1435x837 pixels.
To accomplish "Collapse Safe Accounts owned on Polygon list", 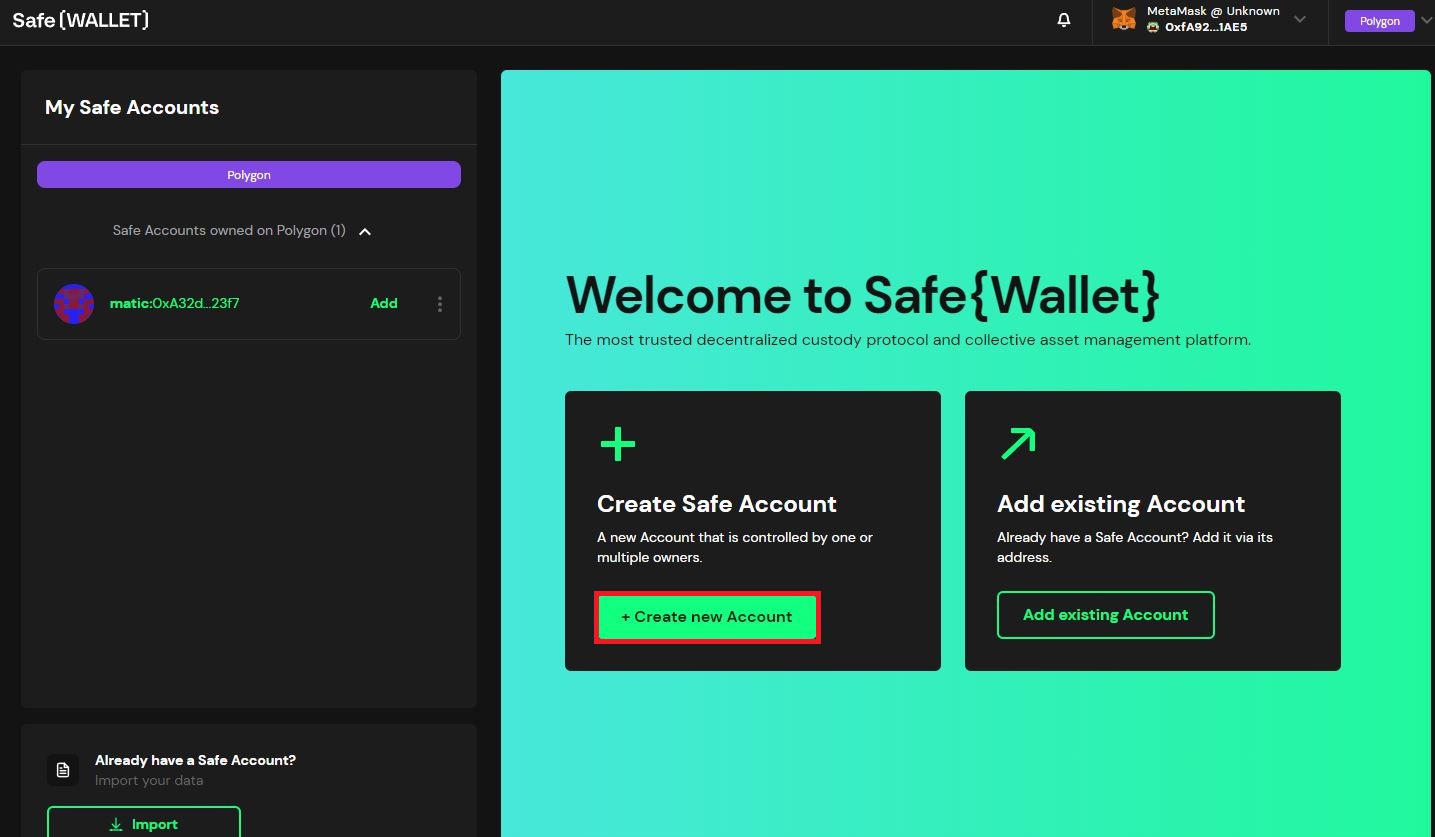I will [365, 231].
